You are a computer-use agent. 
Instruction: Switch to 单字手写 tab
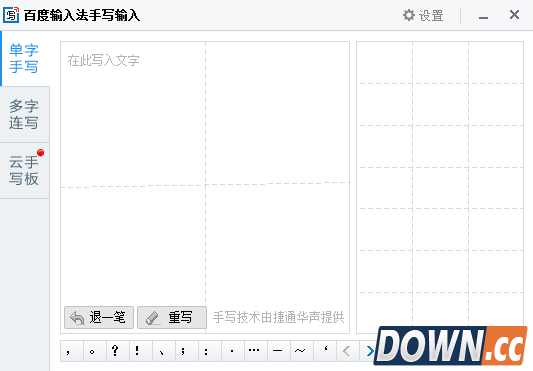(x=24, y=58)
